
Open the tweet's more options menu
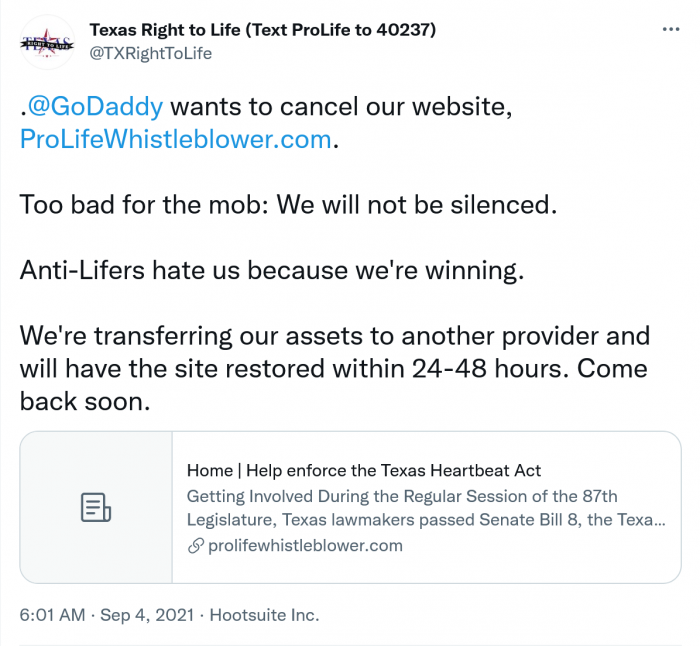pos(671,29)
